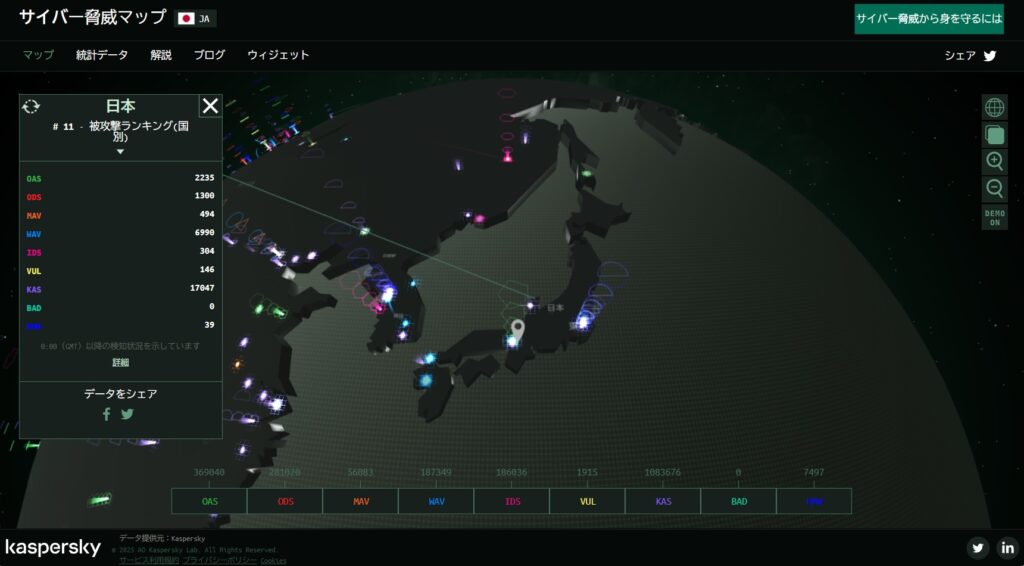Open Cookies footer link
This screenshot has height=566, width=1024.
click(273, 561)
